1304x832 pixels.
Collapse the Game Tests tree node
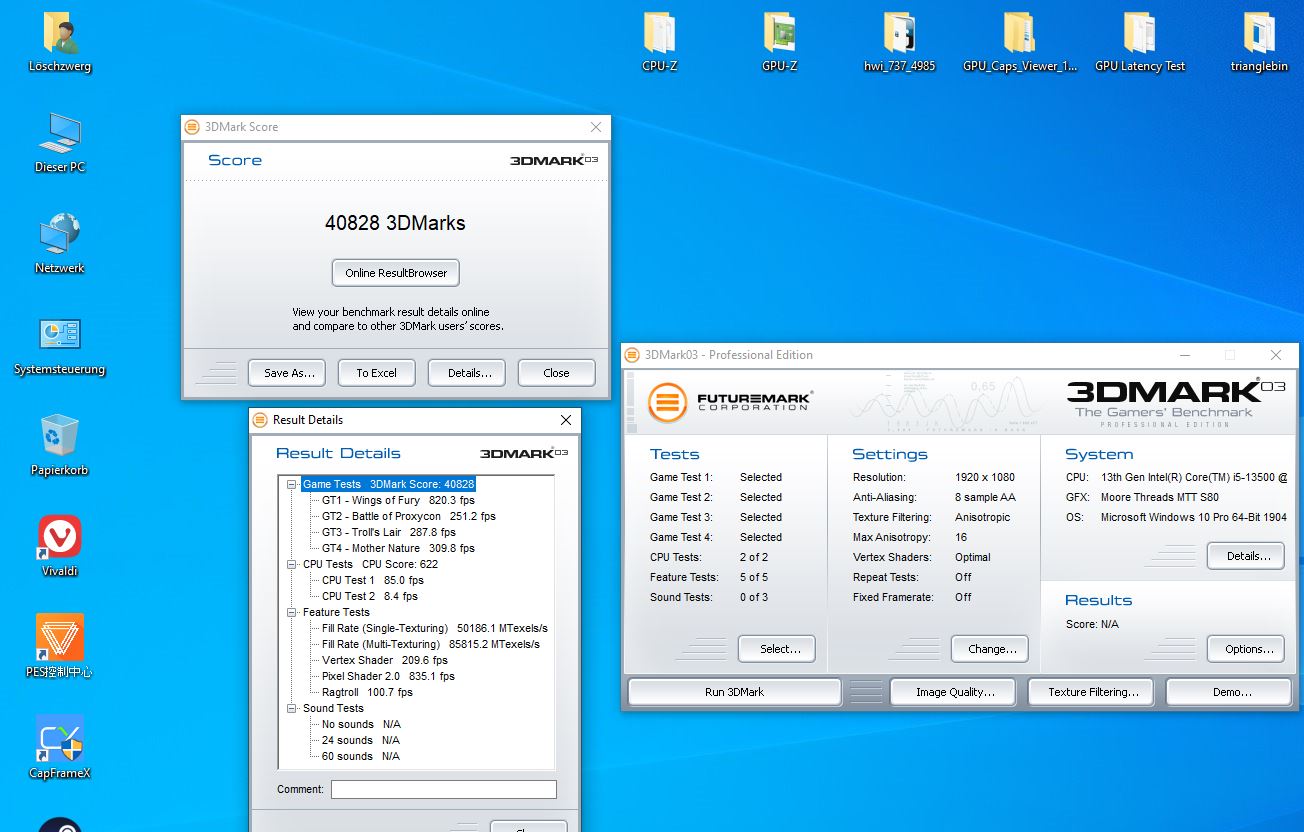pos(292,484)
